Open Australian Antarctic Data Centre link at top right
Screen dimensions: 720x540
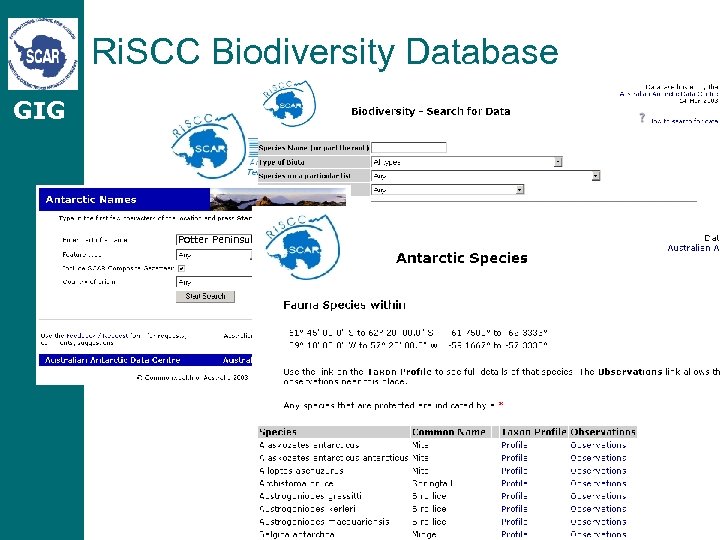(x=669, y=94)
